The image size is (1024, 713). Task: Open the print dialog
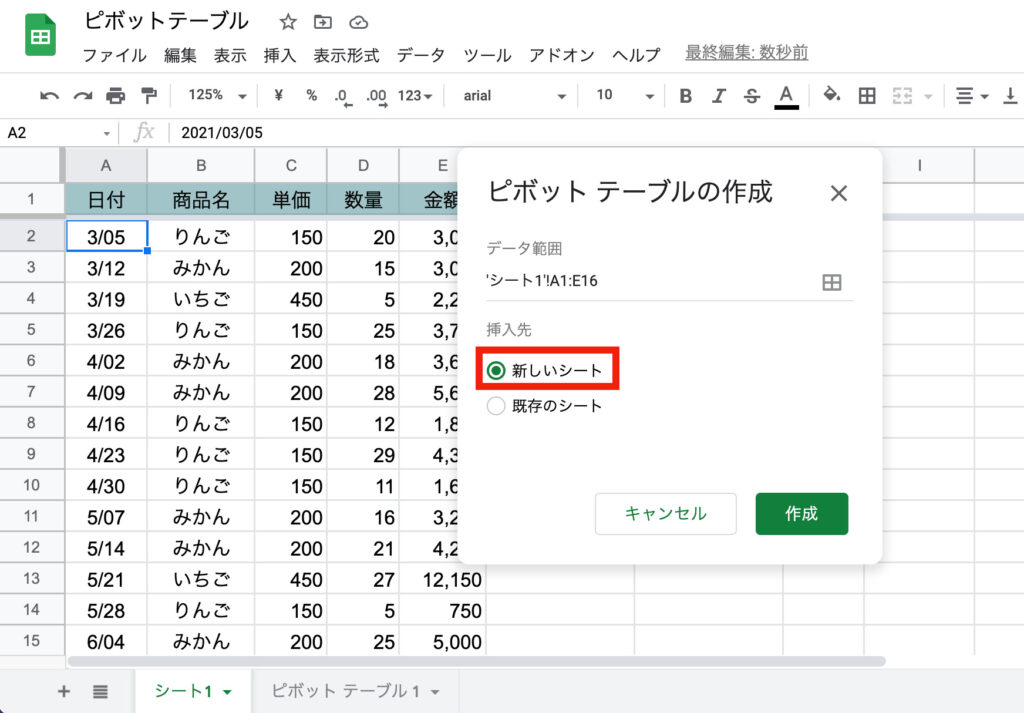pos(117,96)
